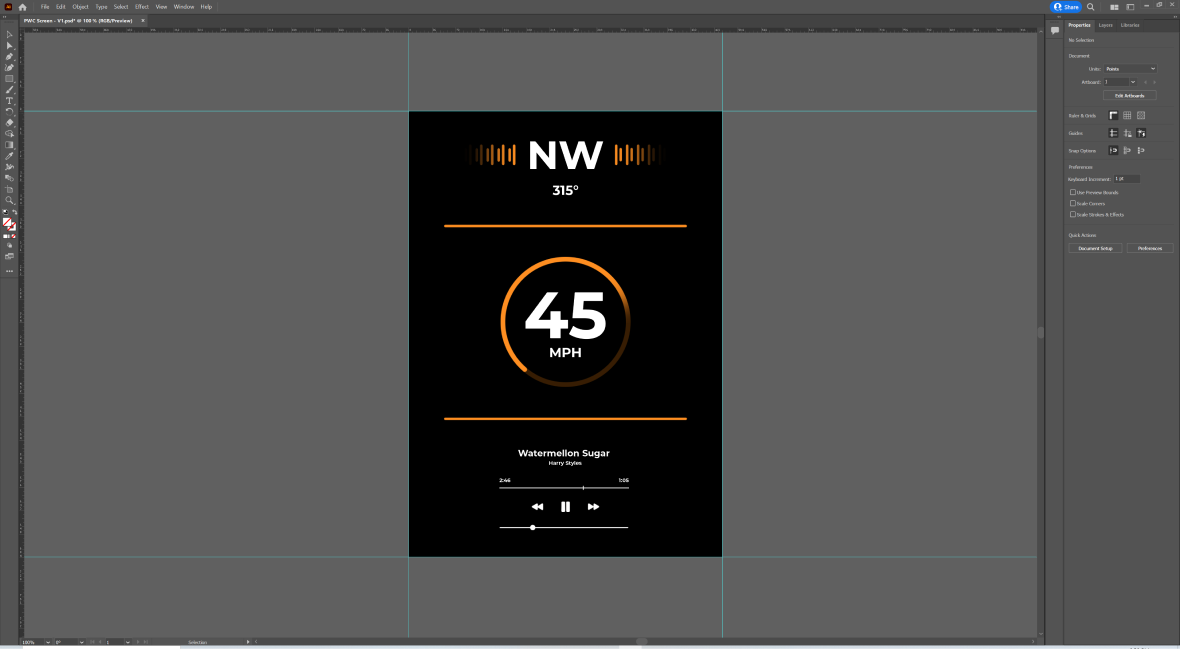Open the File menu
1180x649 pixels.
click(x=45, y=7)
